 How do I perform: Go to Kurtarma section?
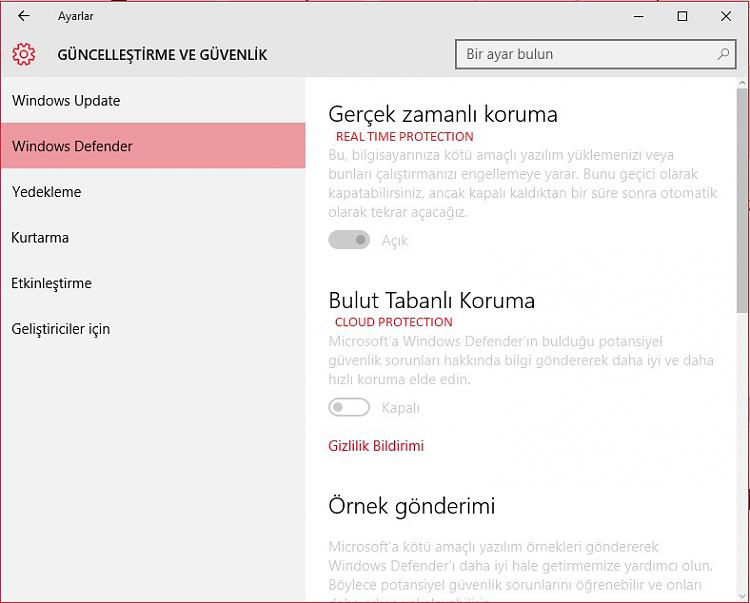point(153,237)
